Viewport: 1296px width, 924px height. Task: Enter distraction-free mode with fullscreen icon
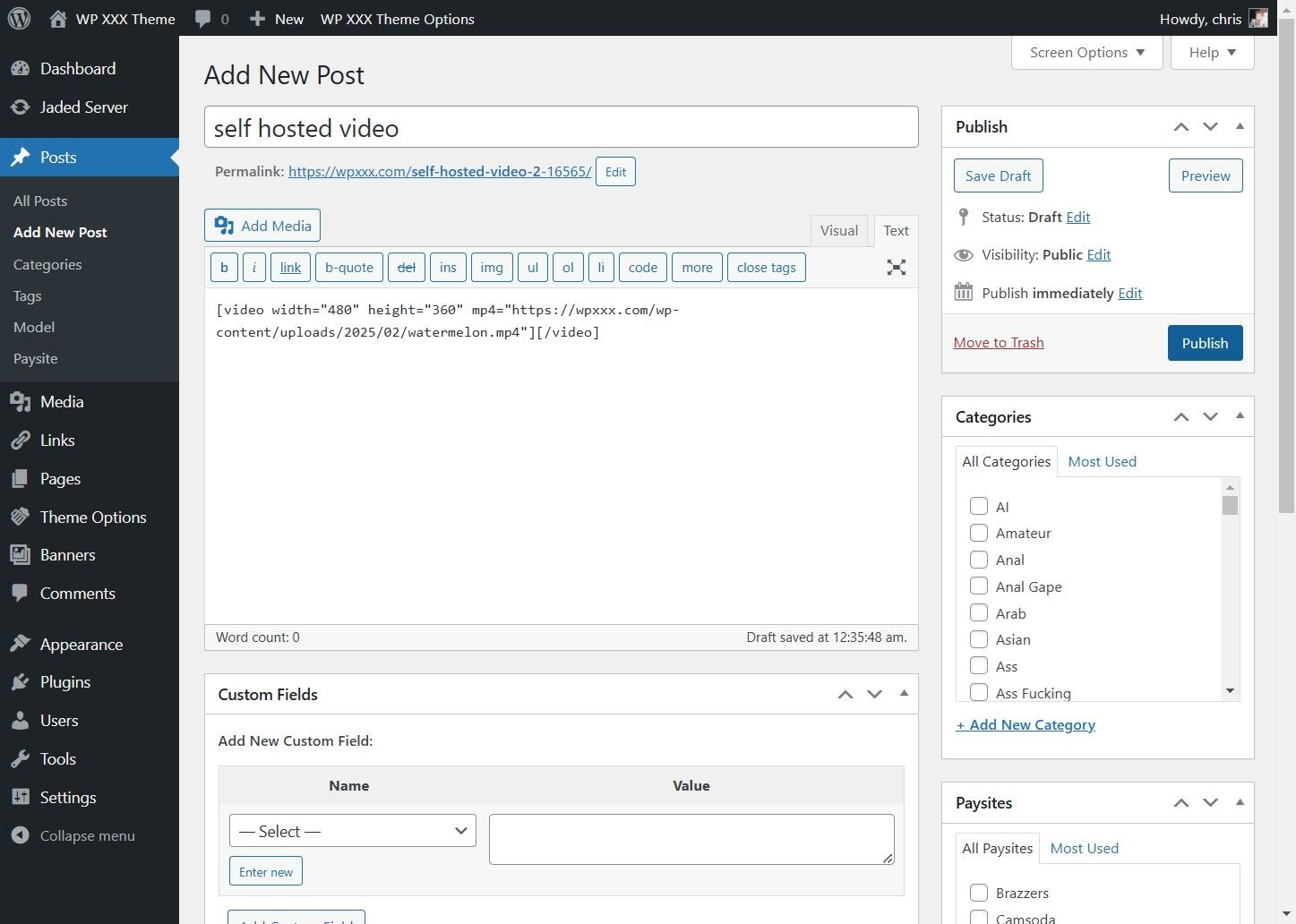[x=896, y=267]
